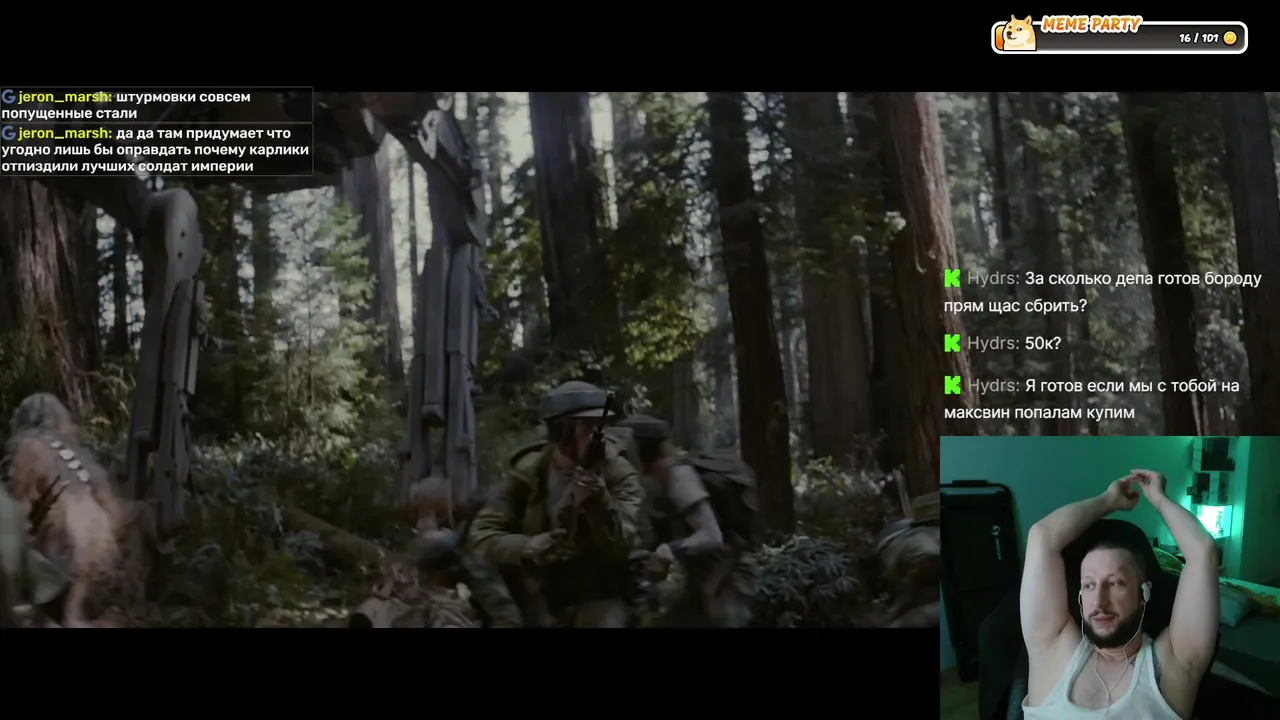Viewport: 1280px width, 720px height.
Task: Select the message 'штурмовки совсем попущенные стали'
Action: point(126,105)
